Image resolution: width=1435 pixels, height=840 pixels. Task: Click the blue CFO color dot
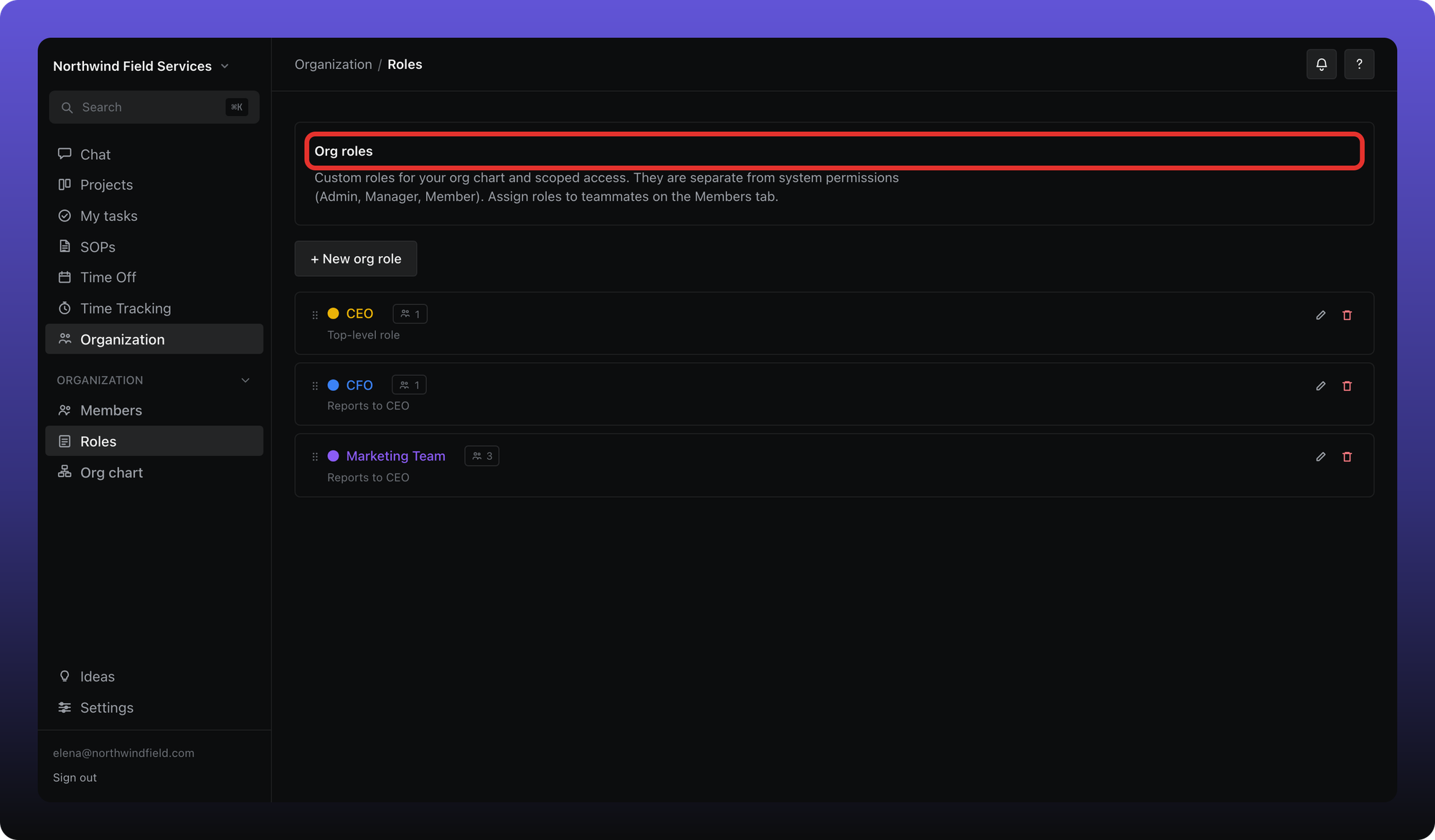tap(333, 385)
